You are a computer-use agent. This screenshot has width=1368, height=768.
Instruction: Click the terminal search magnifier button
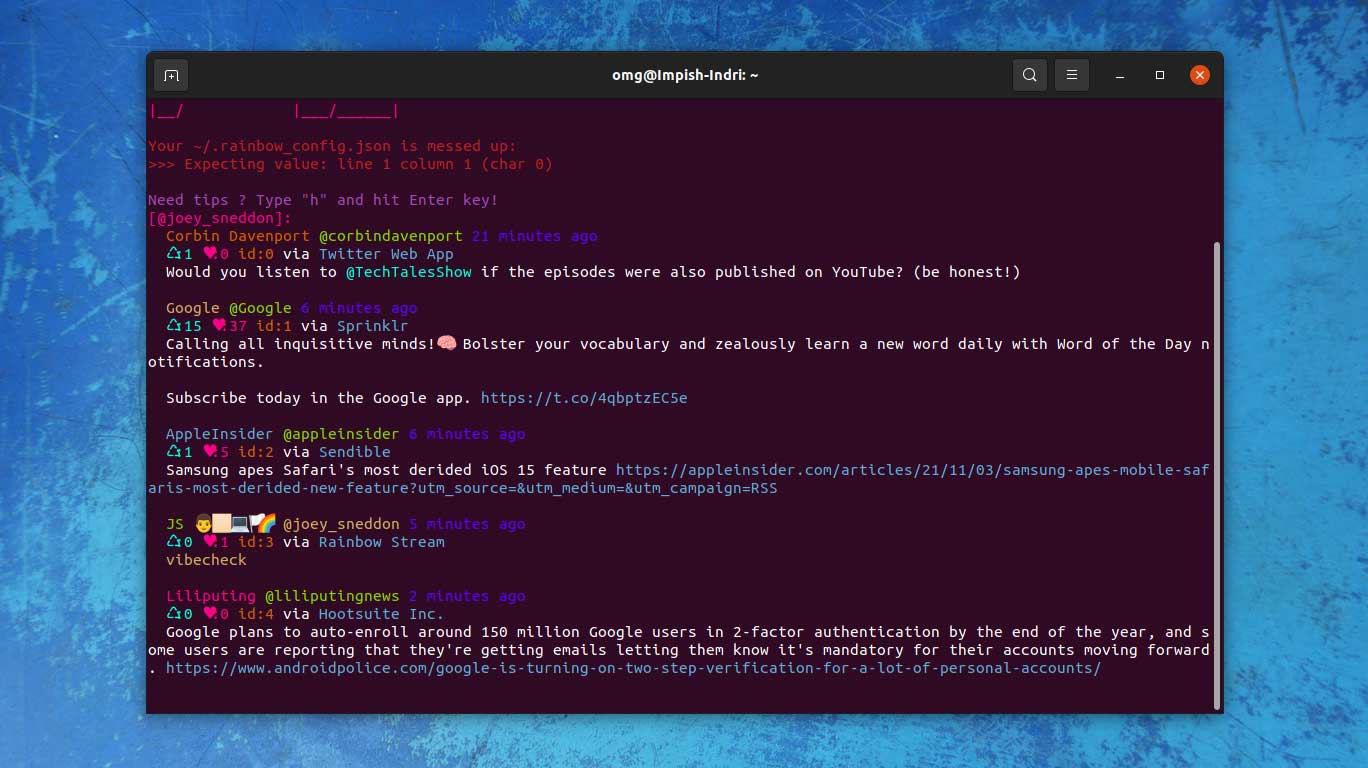pos(1030,75)
